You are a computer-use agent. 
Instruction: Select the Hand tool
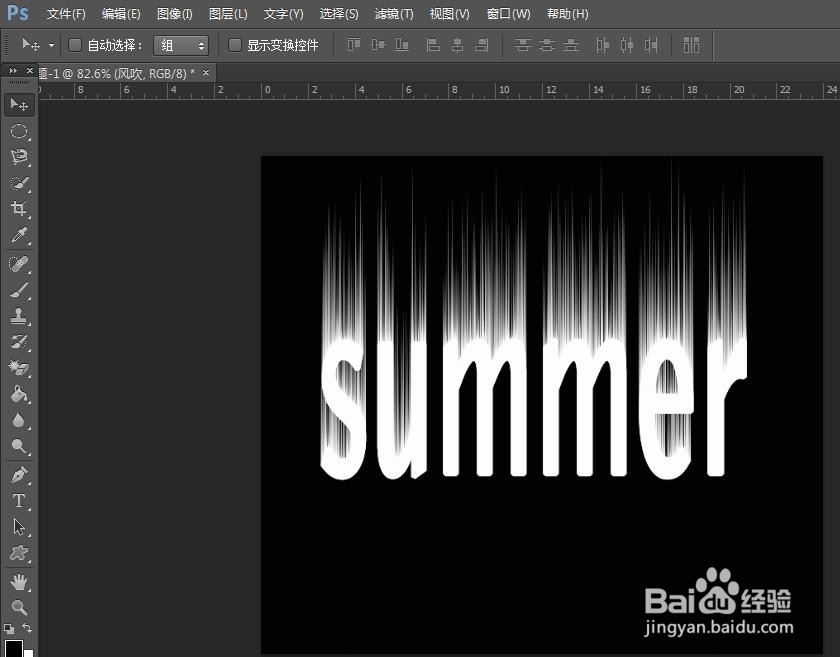(x=19, y=581)
